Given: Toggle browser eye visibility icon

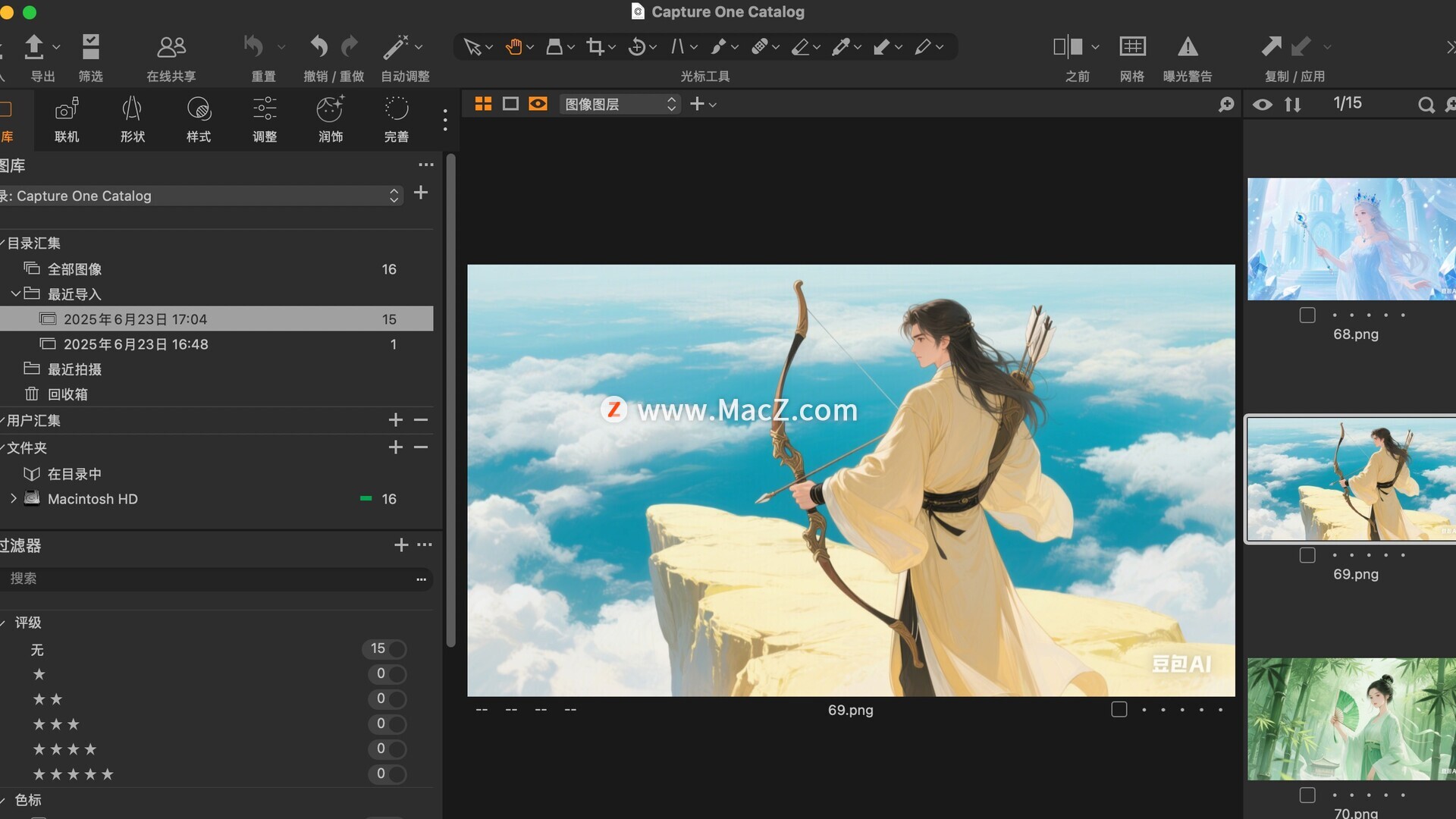Looking at the screenshot, I should [1263, 105].
